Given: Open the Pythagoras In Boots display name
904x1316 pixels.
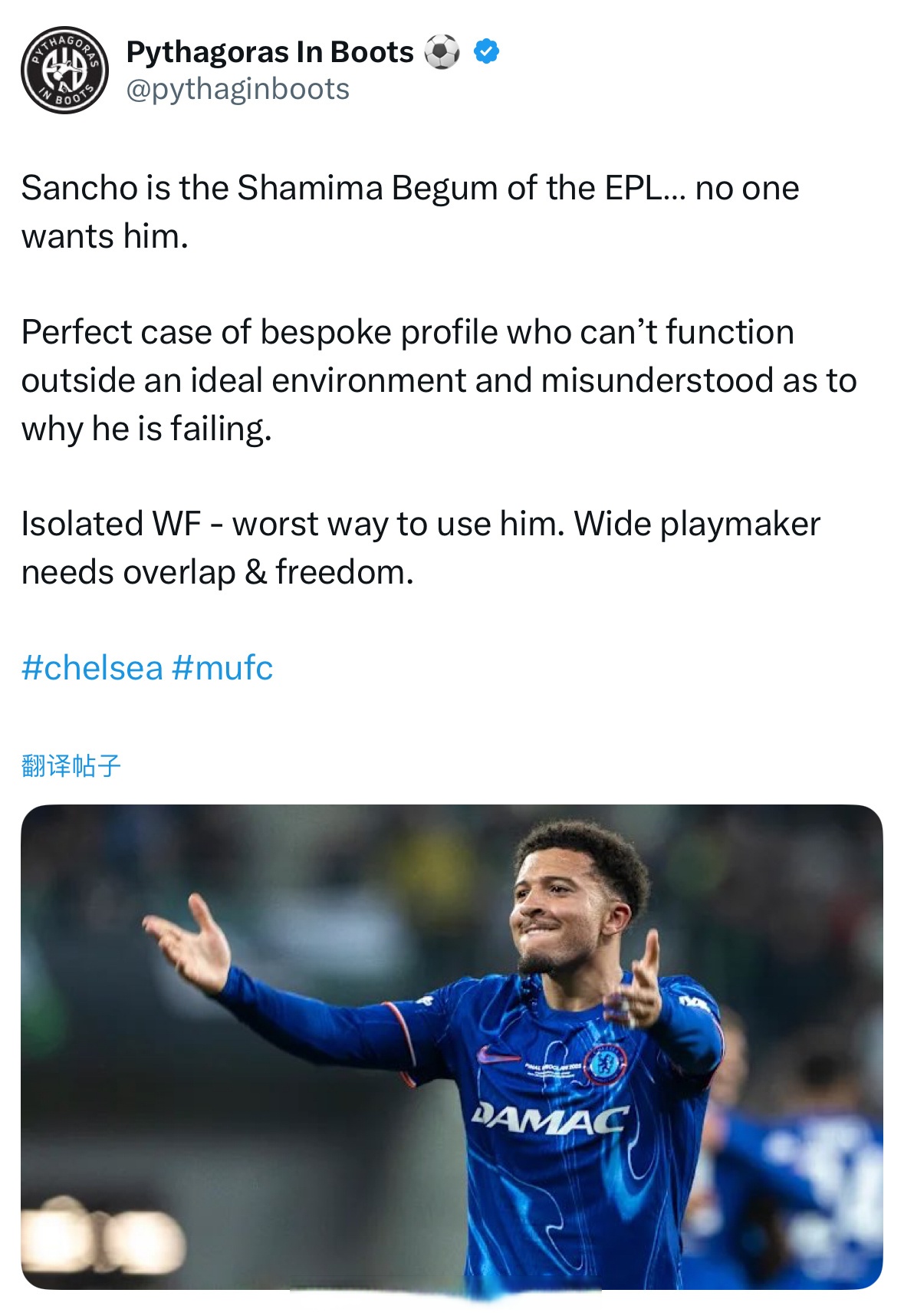Looking at the screenshot, I should click(x=270, y=52).
